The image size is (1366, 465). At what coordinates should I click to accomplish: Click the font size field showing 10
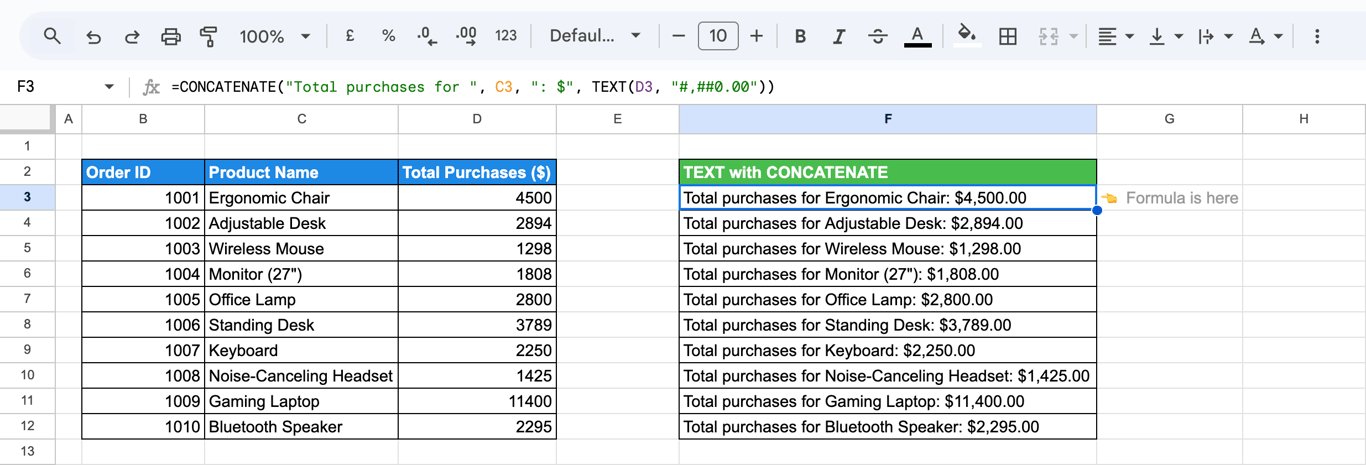click(718, 36)
